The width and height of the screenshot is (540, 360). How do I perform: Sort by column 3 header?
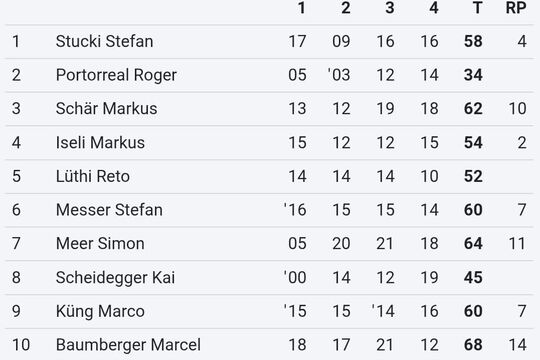[x=390, y=8]
